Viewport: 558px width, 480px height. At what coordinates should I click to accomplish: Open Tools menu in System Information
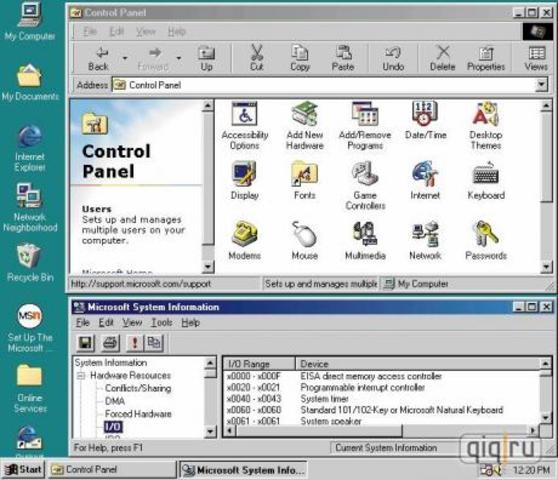[161, 322]
